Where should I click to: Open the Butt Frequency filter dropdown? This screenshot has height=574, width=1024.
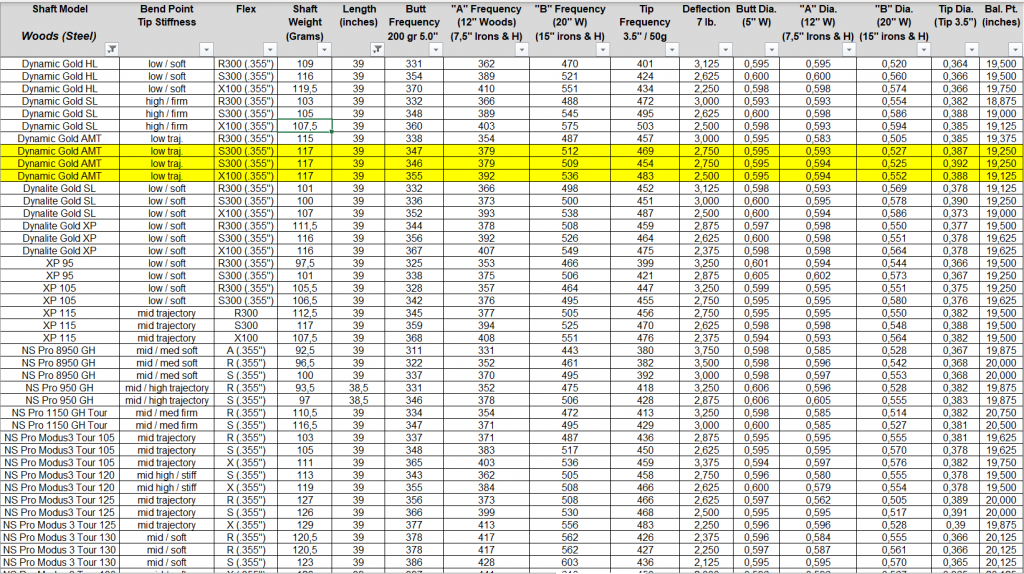[436, 50]
